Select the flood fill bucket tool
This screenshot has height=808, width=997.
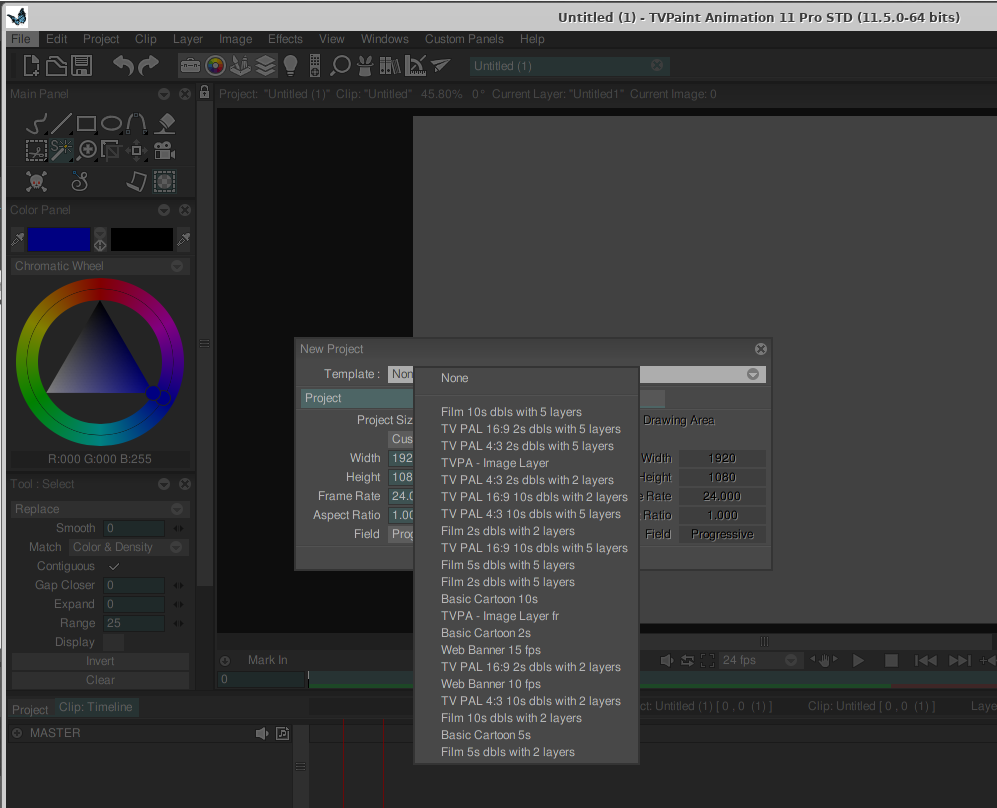(x=165, y=123)
